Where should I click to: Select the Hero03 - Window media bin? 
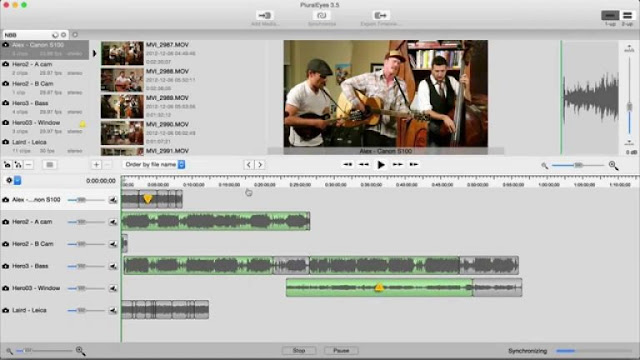(x=45, y=127)
